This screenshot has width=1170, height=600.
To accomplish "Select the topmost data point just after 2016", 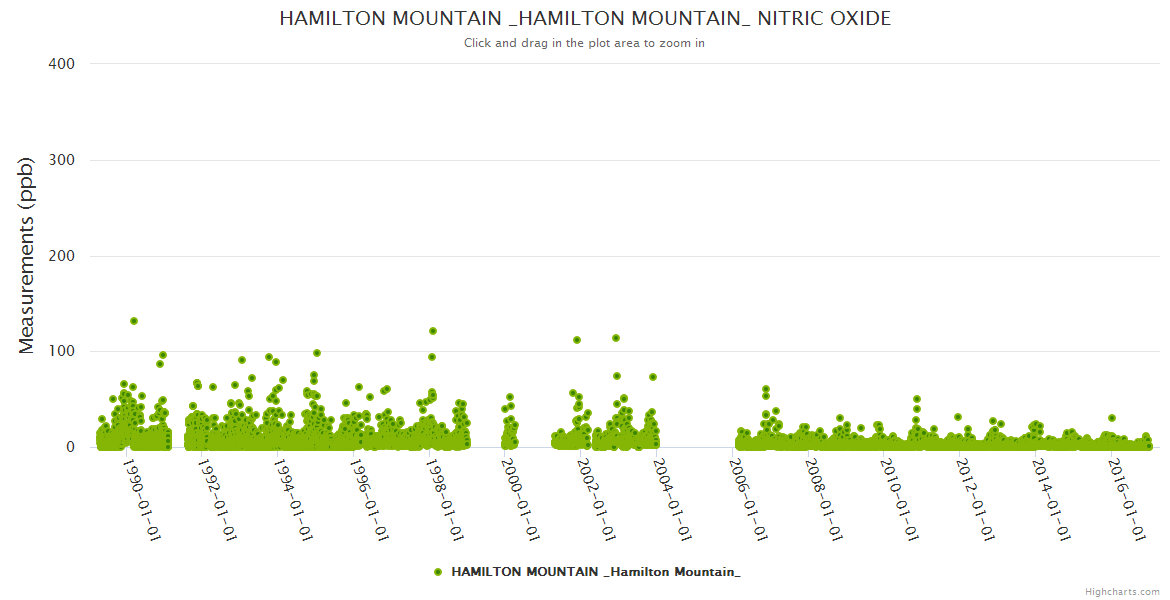I will pos(1111,418).
